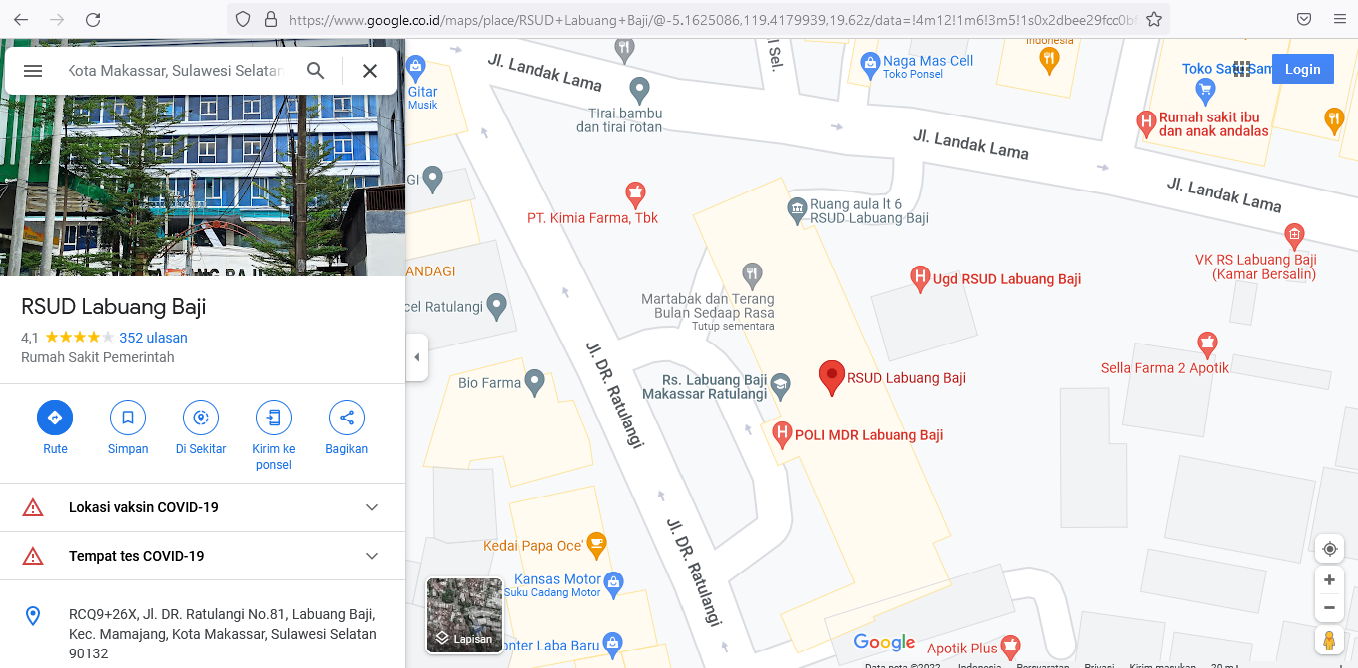Viewport: 1358px width, 668px height.
Task: Open the hamburger menu in search bar
Action: coord(33,71)
